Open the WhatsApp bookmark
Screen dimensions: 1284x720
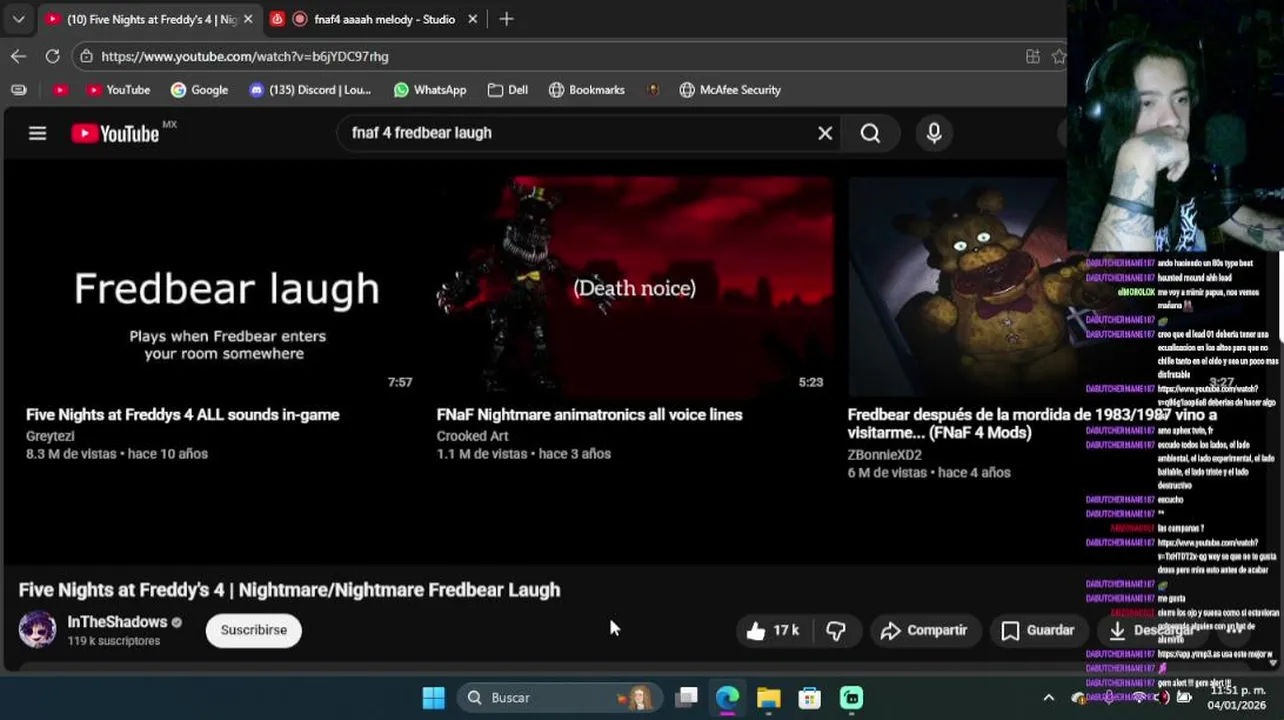pyautogui.click(x=430, y=90)
